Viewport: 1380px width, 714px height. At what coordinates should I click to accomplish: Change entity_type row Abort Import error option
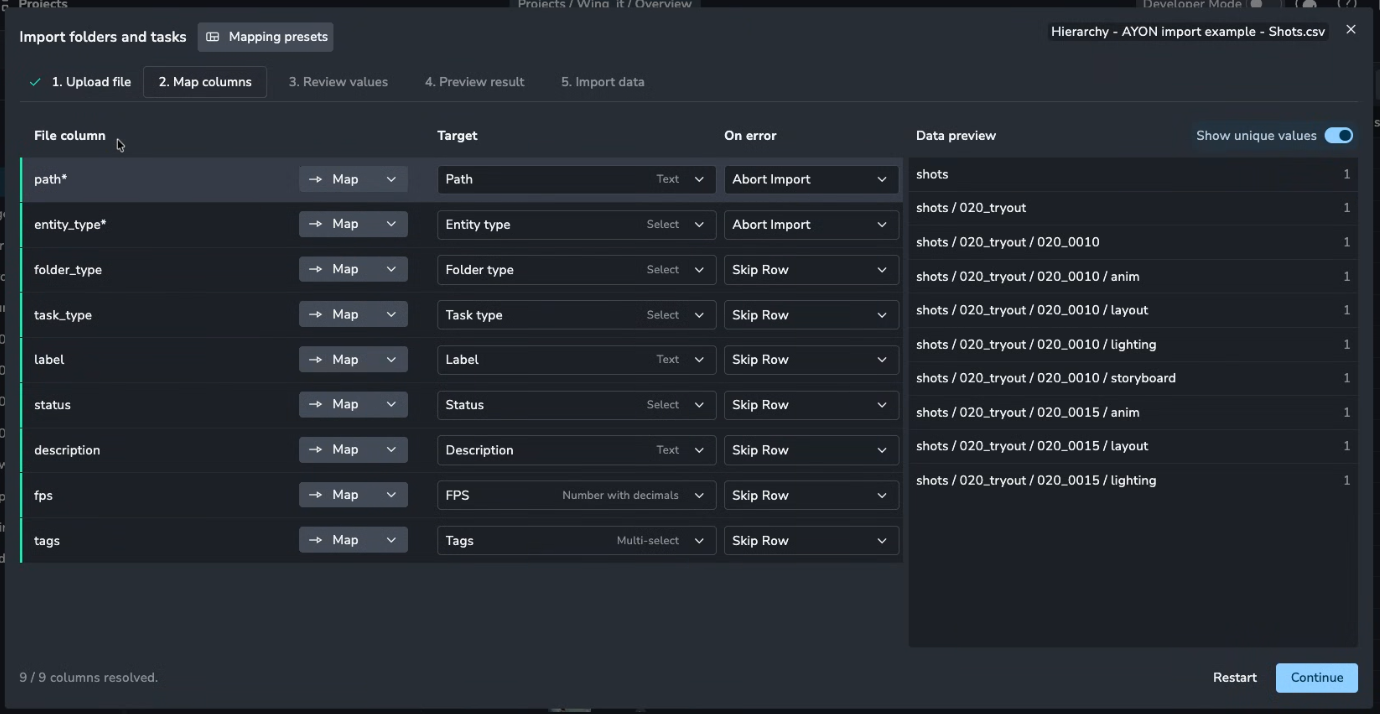[811, 224]
